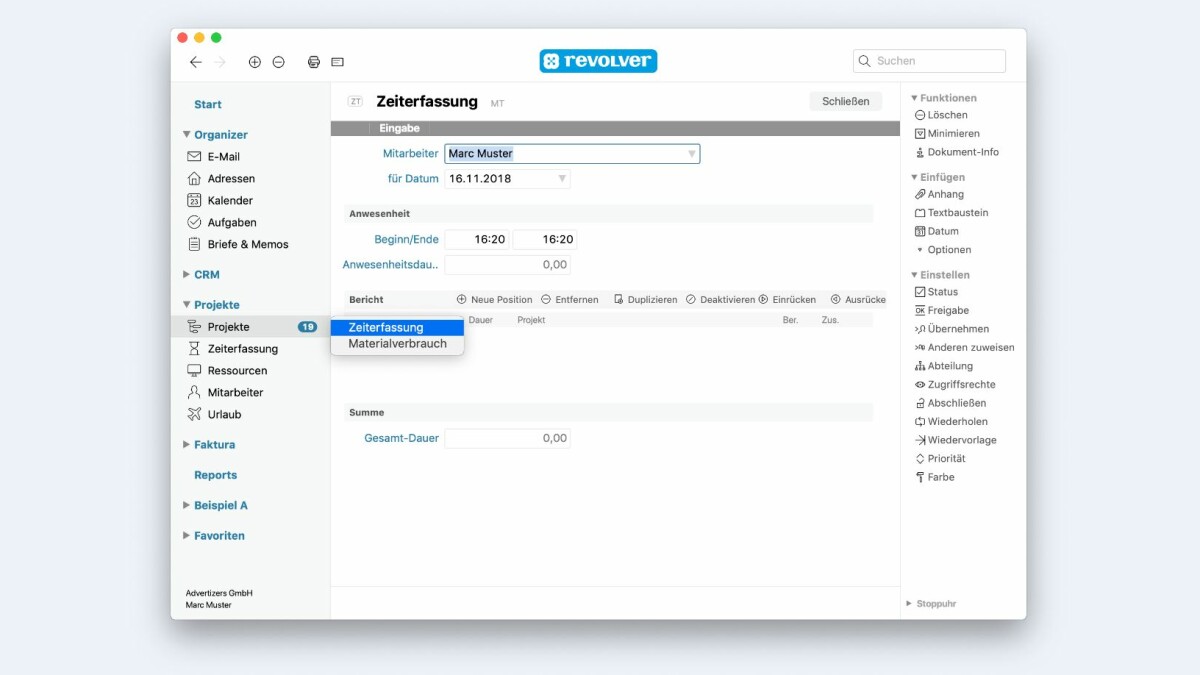Click the print icon in toolbar

point(313,62)
